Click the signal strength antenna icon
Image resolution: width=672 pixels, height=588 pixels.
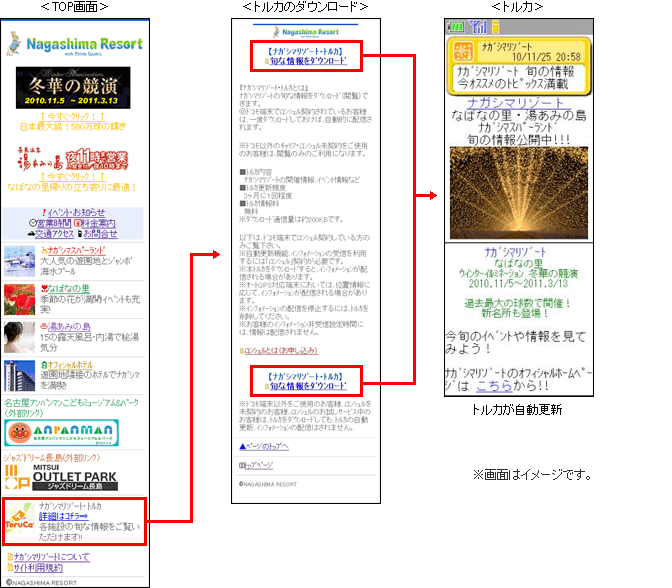tap(478, 27)
